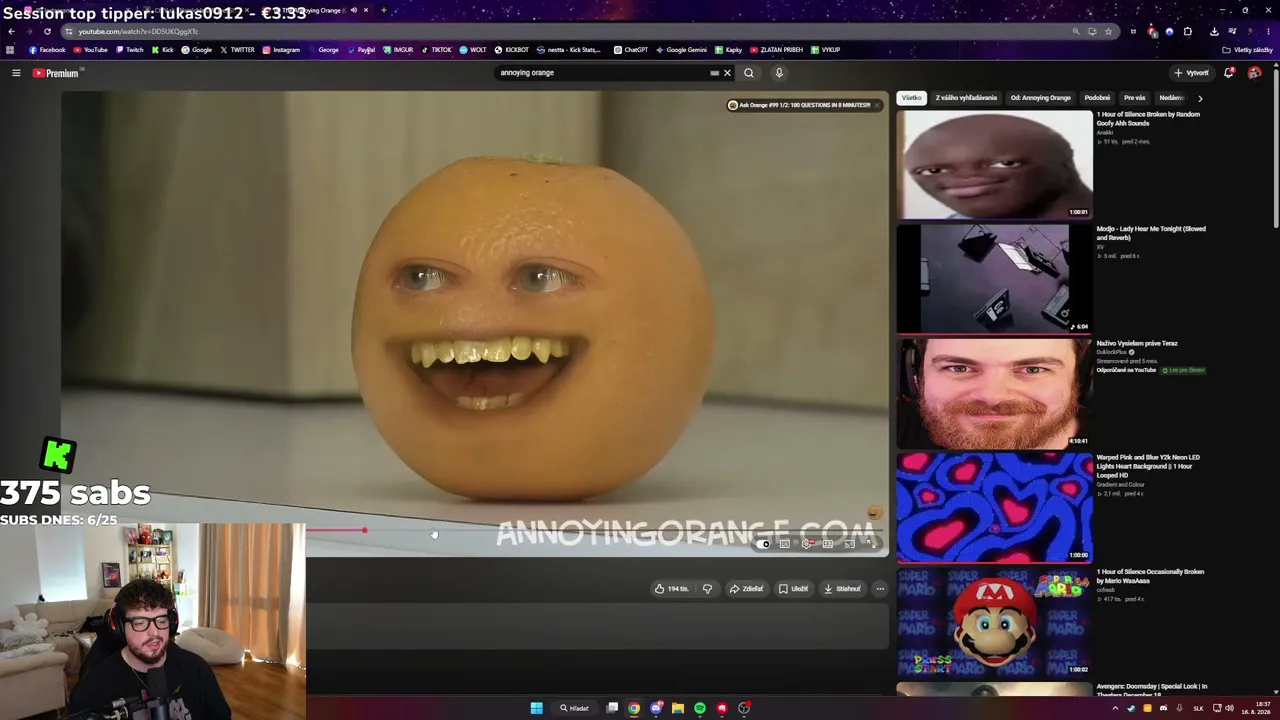This screenshot has width=1280, height=720.
Task: Open Modjo Lady Hear Me Tonight thumbnail
Action: click(x=995, y=278)
